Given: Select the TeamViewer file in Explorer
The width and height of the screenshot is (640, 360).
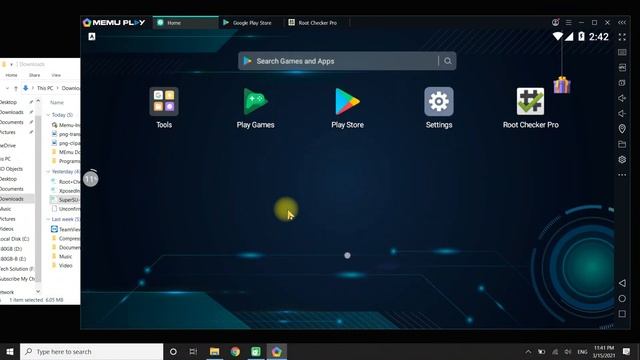Looking at the screenshot, I should (65, 229).
